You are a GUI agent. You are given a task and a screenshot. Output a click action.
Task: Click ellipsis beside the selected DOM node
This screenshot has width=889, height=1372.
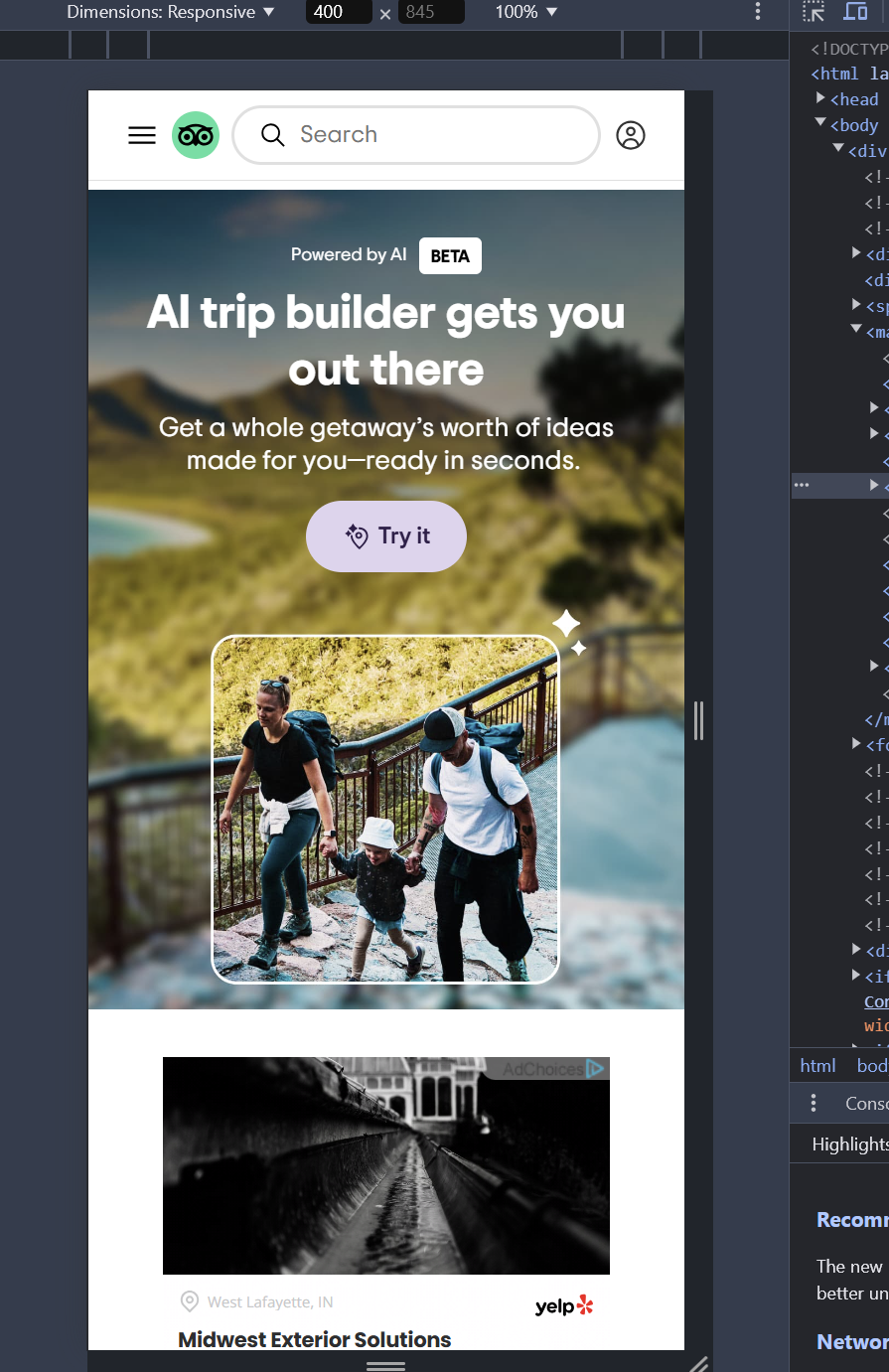tap(802, 485)
